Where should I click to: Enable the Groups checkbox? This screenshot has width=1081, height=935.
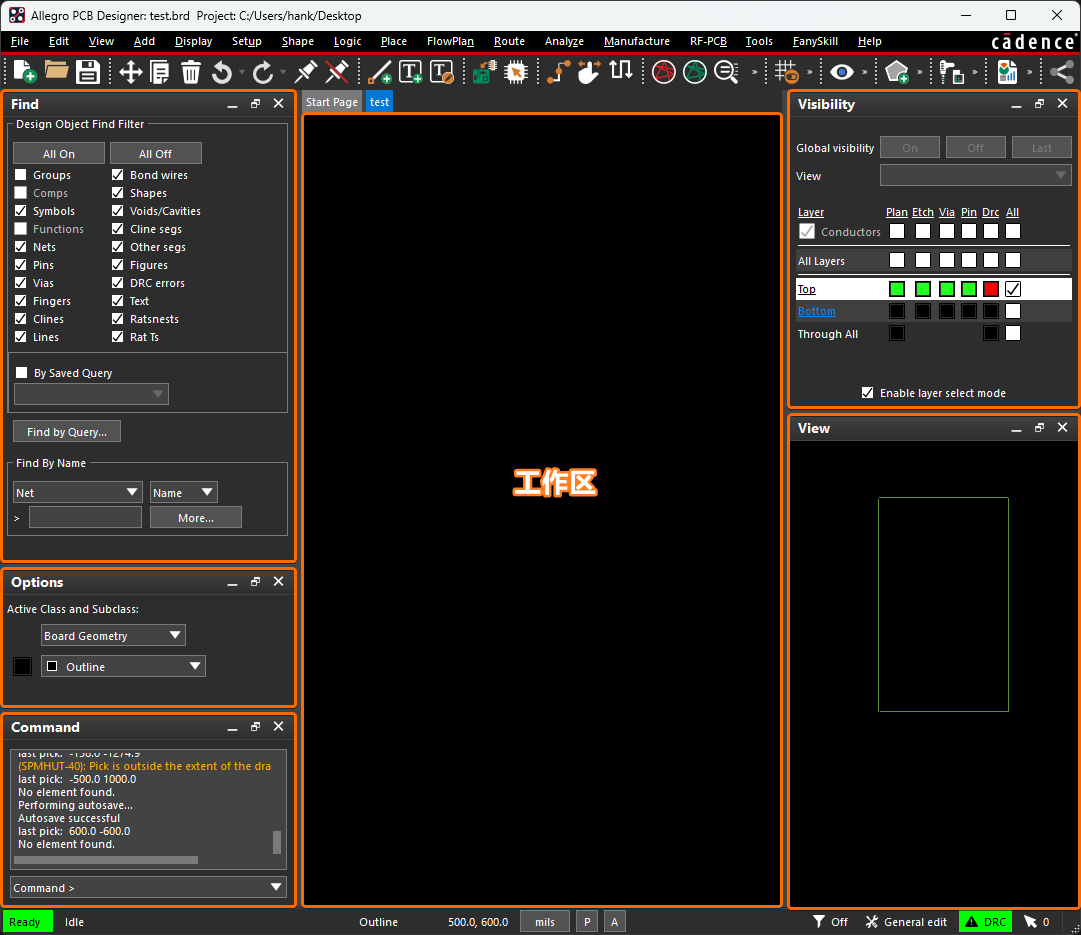pos(21,175)
